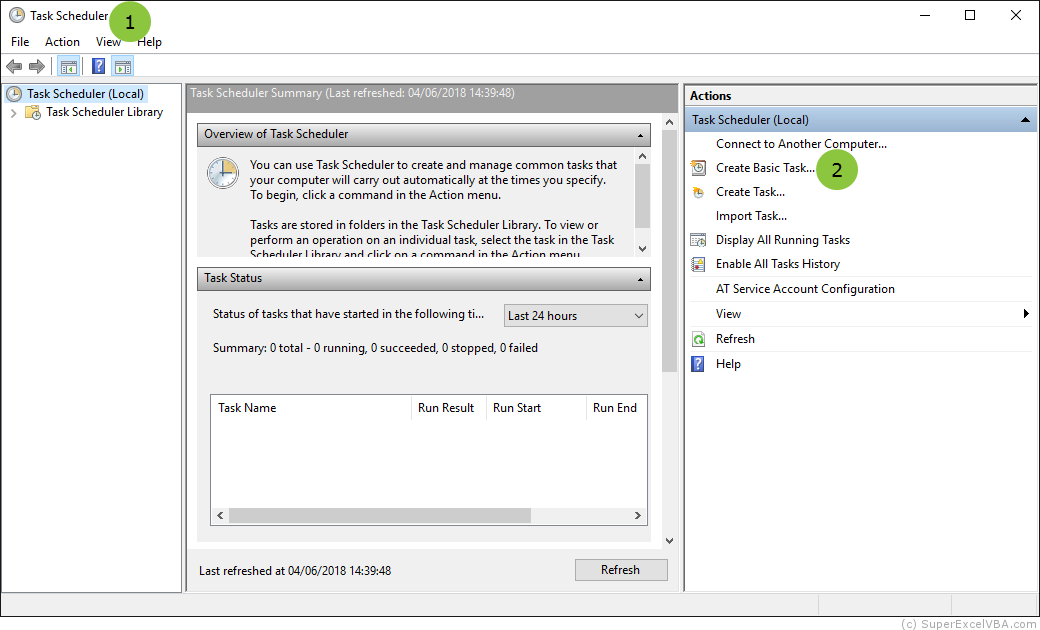Minimize the Task Scheduler window
The height and width of the screenshot is (630, 1040).
pos(924,15)
